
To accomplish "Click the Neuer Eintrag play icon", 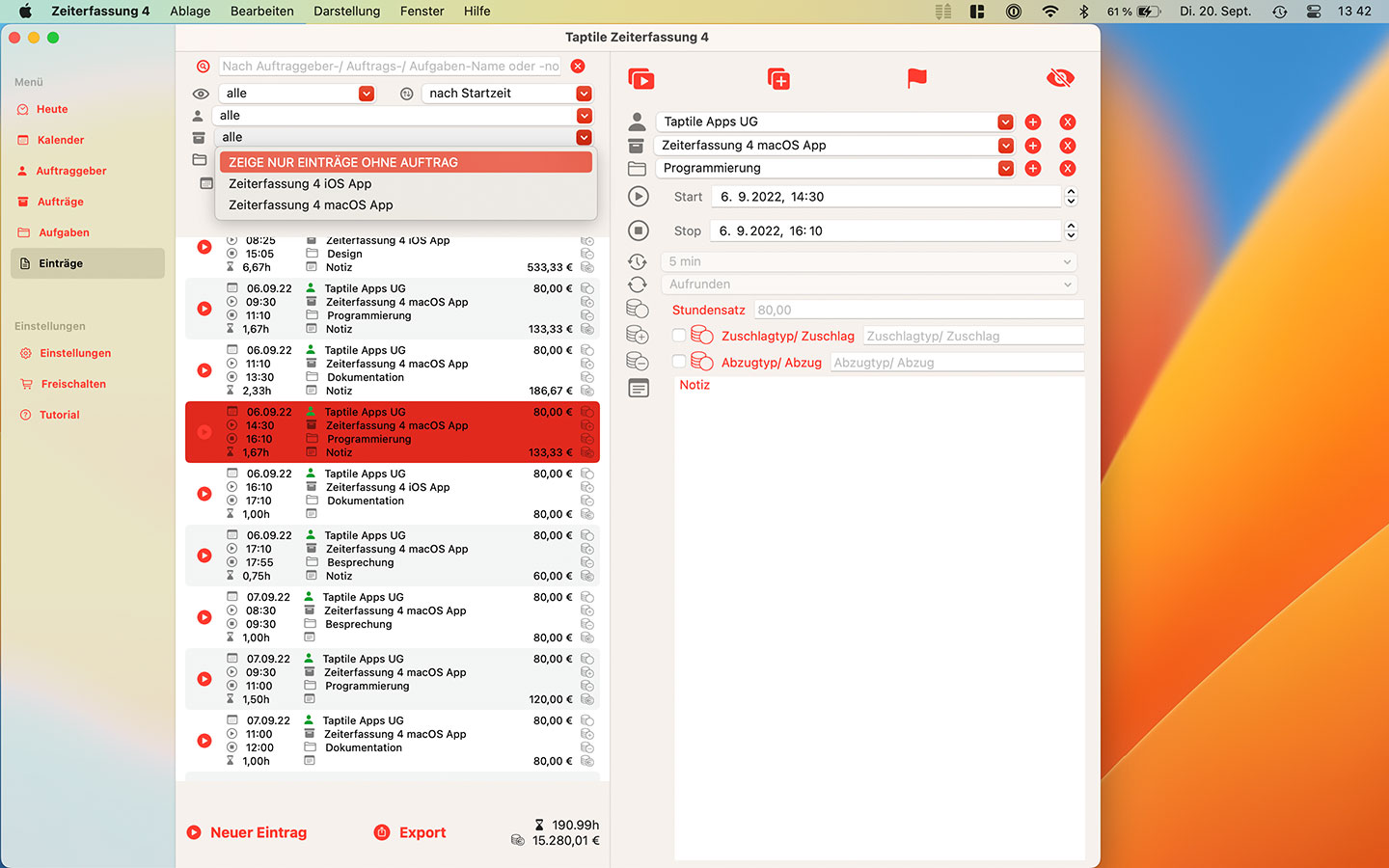I will tap(194, 832).
